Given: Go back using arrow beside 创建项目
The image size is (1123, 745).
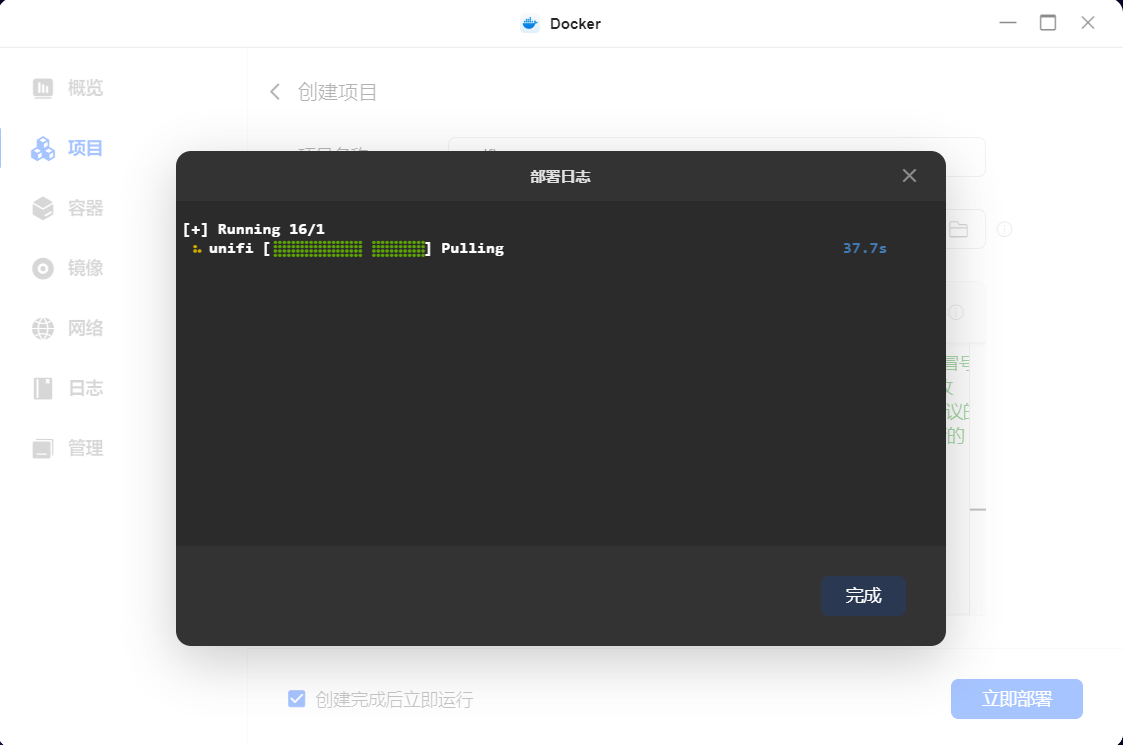Looking at the screenshot, I should click(x=275, y=92).
